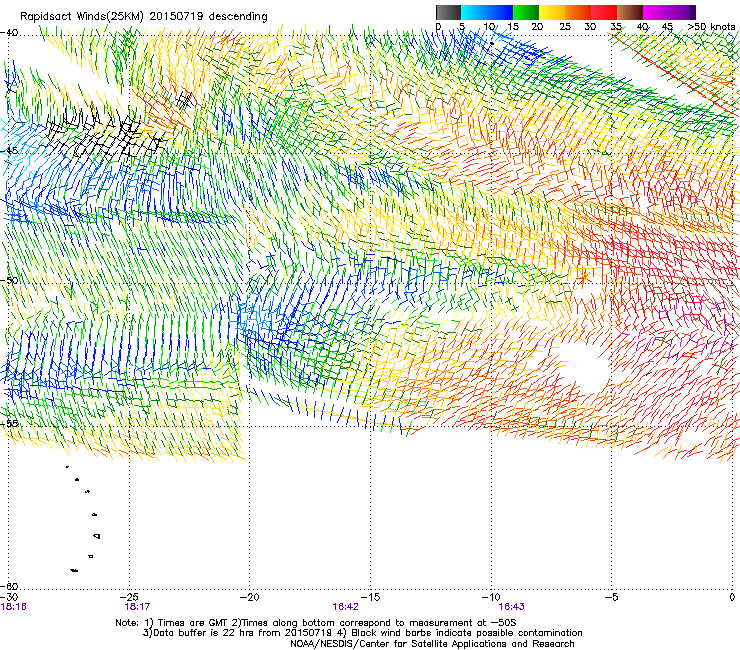Image resolution: width=740 pixels, height=650 pixels.
Task: Click the -55 latitude label
Action: point(9,423)
